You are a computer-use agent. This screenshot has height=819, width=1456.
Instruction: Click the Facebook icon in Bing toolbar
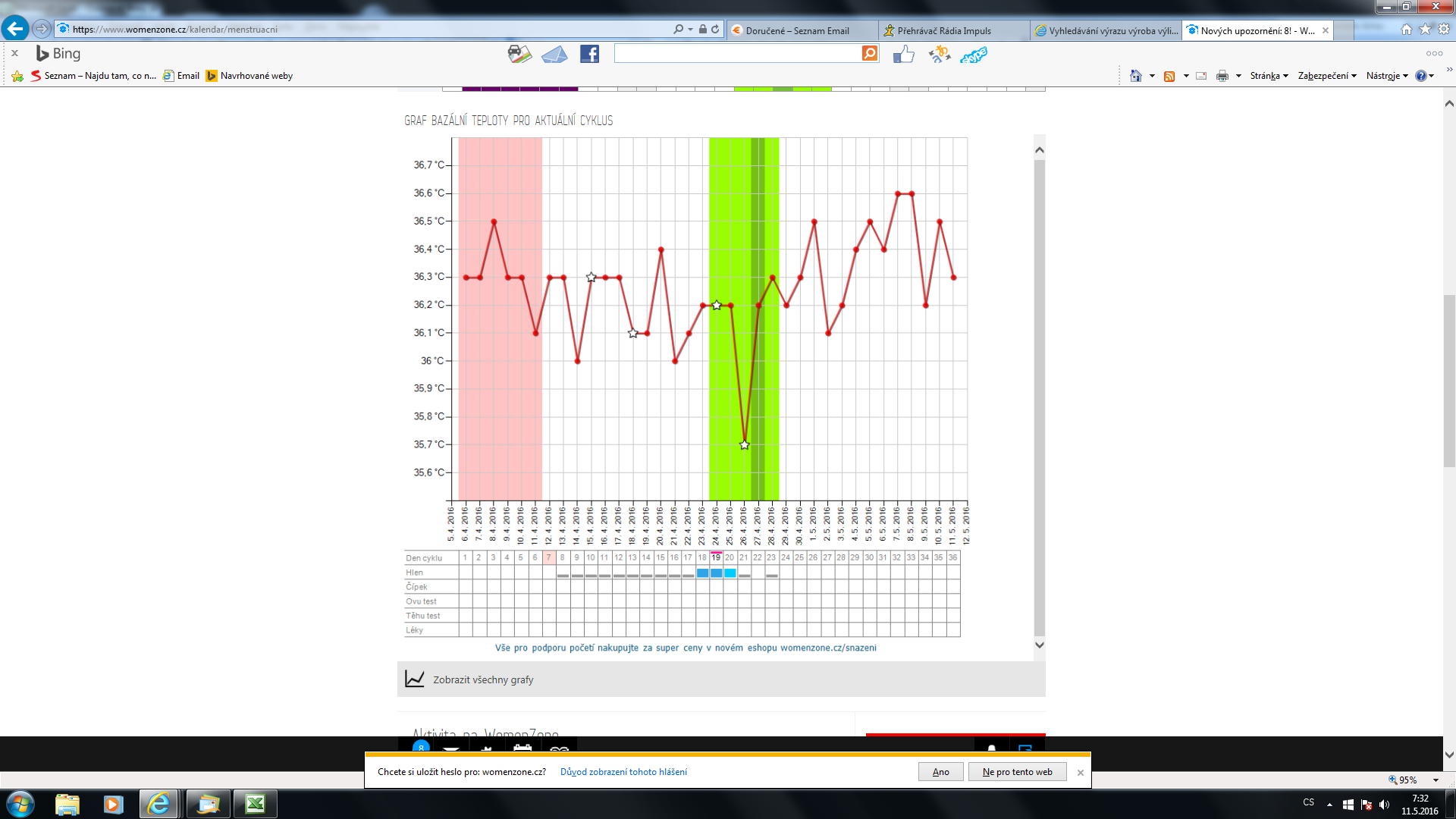(x=589, y=54)
